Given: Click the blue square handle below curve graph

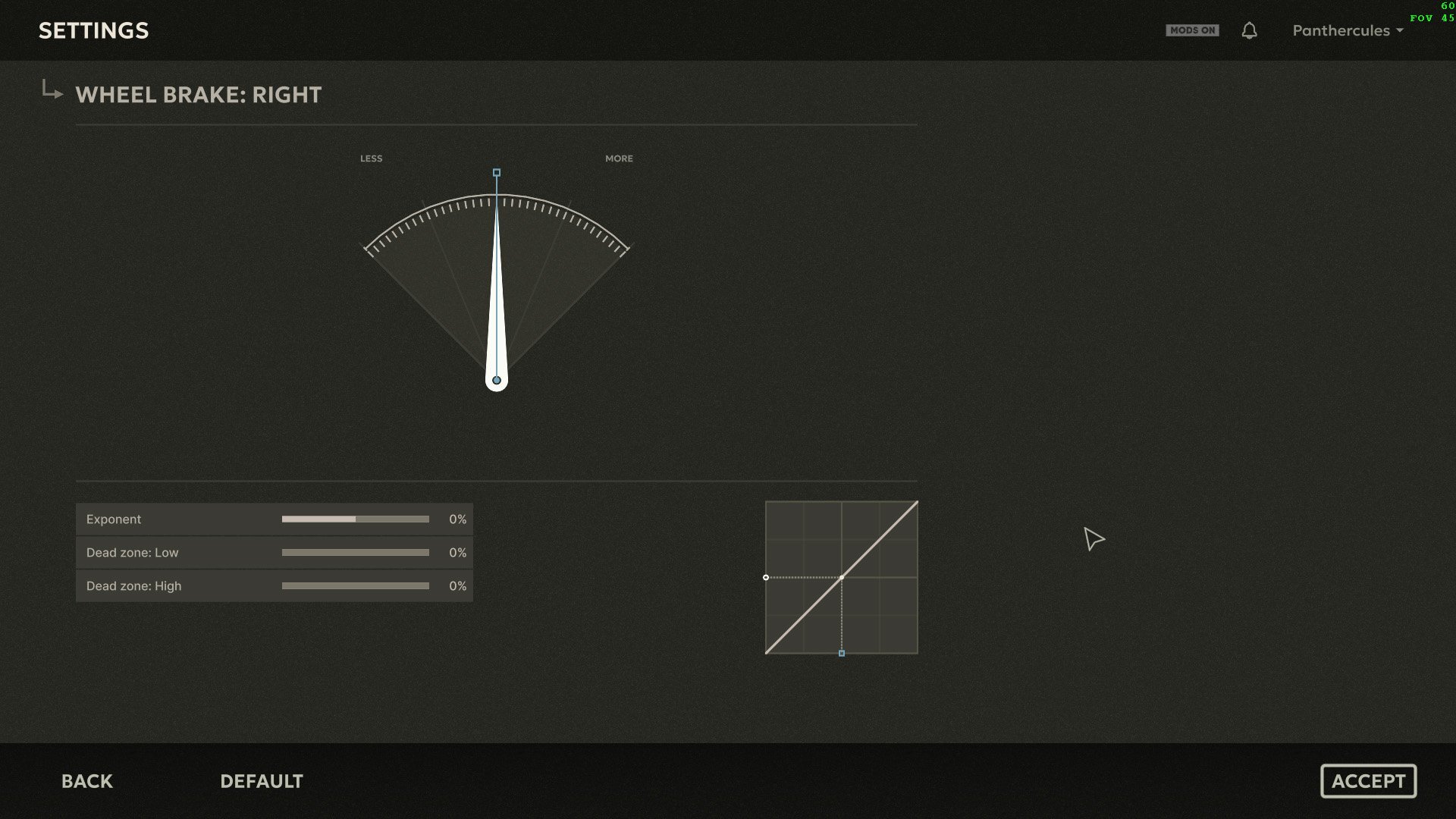Looking at the screenshot, I should click(842, 653).
